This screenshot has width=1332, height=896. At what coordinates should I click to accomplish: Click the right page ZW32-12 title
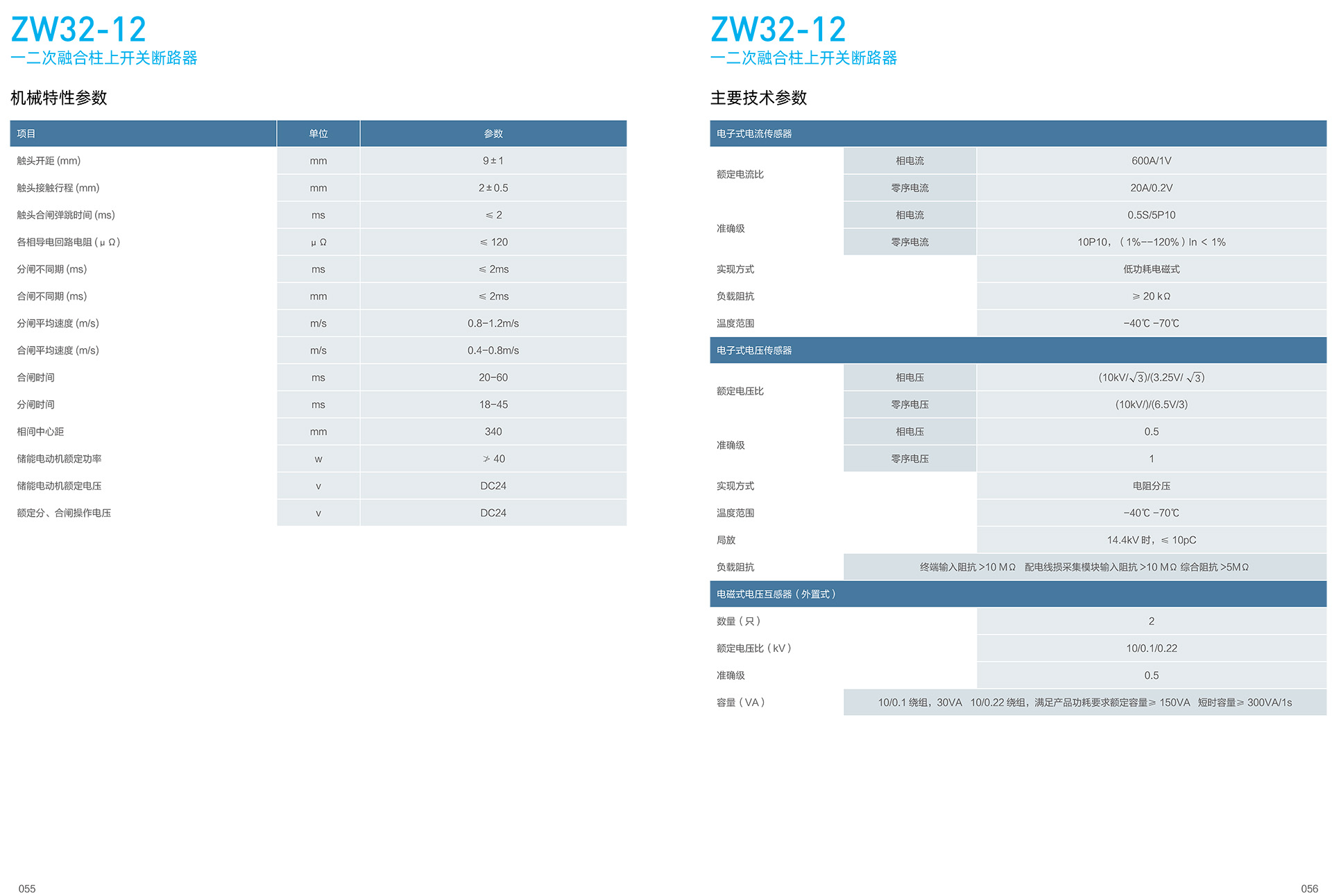tap(778, 30)
